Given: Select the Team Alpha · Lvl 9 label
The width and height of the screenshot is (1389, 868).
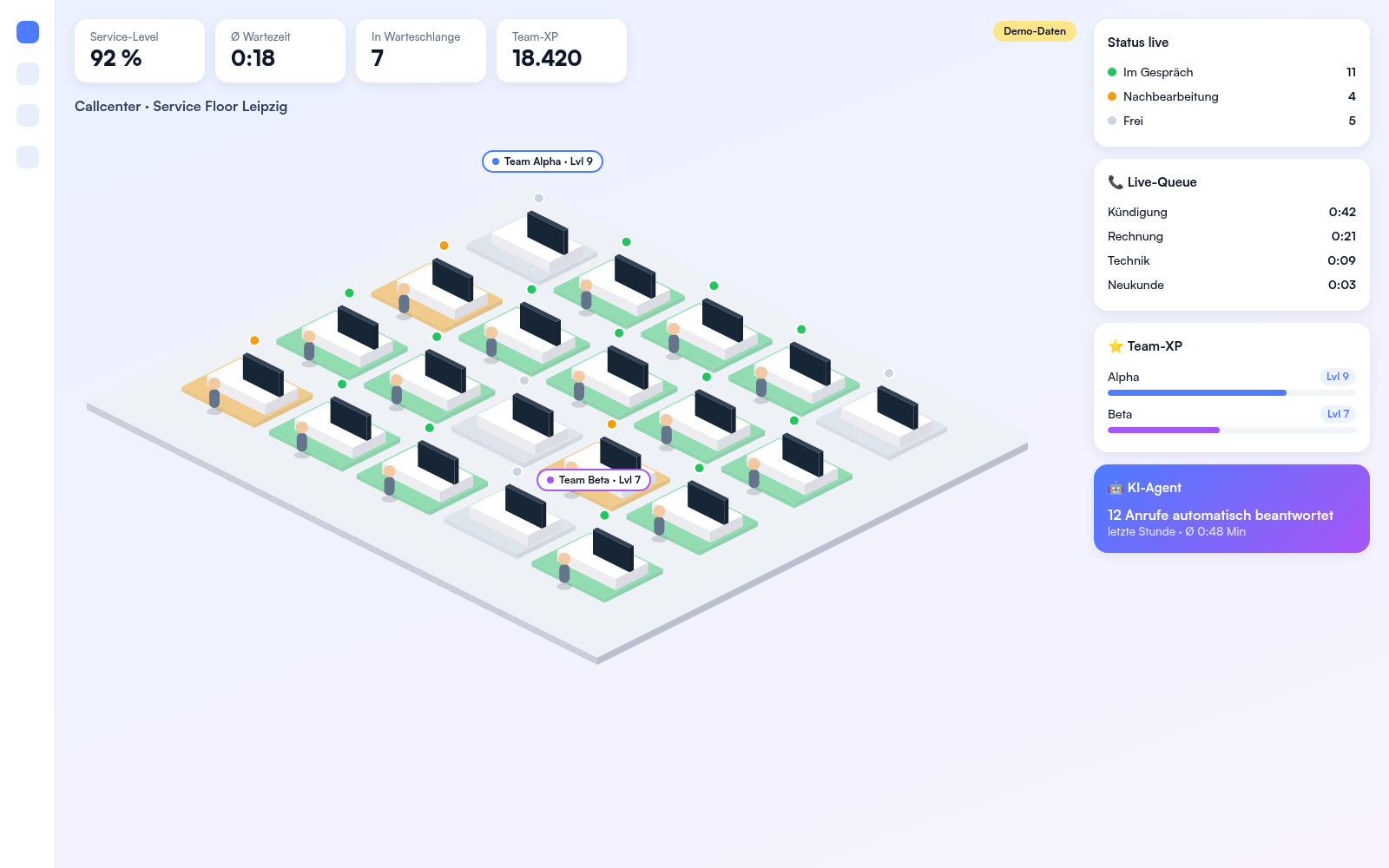Looking at the screenshot, I should (543, 161).
